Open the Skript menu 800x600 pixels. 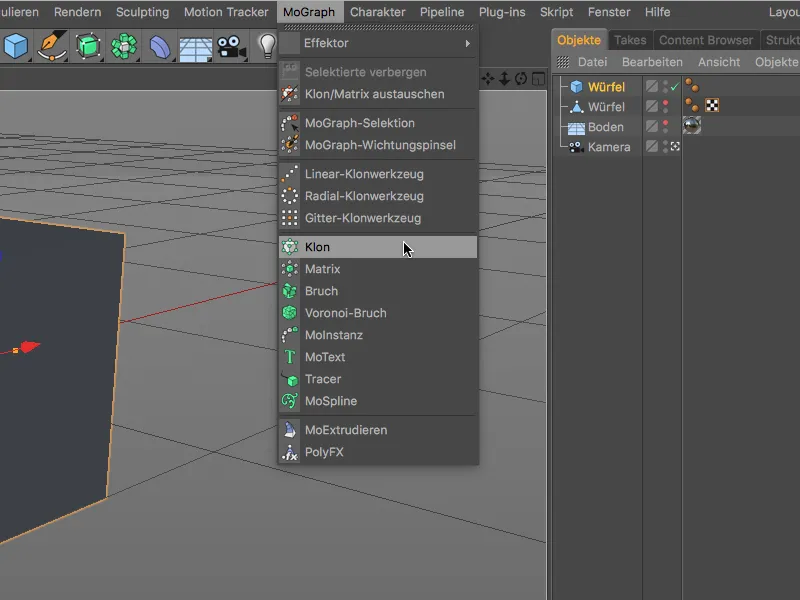coord(557,12)
